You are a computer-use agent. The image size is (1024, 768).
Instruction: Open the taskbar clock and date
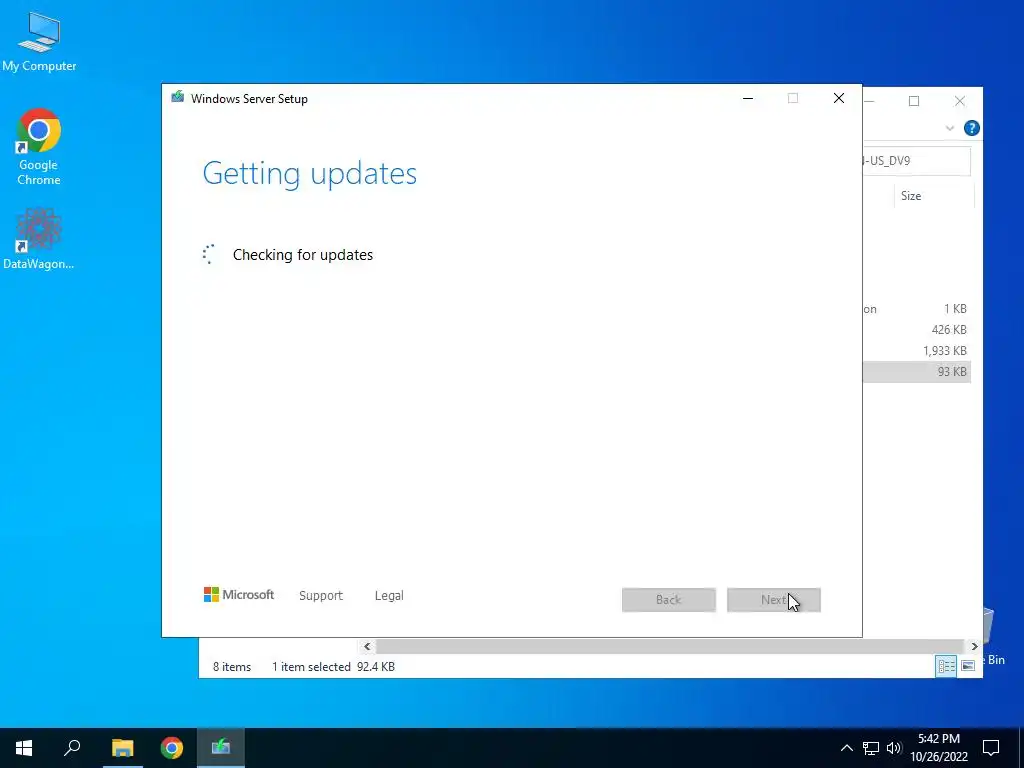tap(939, 748)
